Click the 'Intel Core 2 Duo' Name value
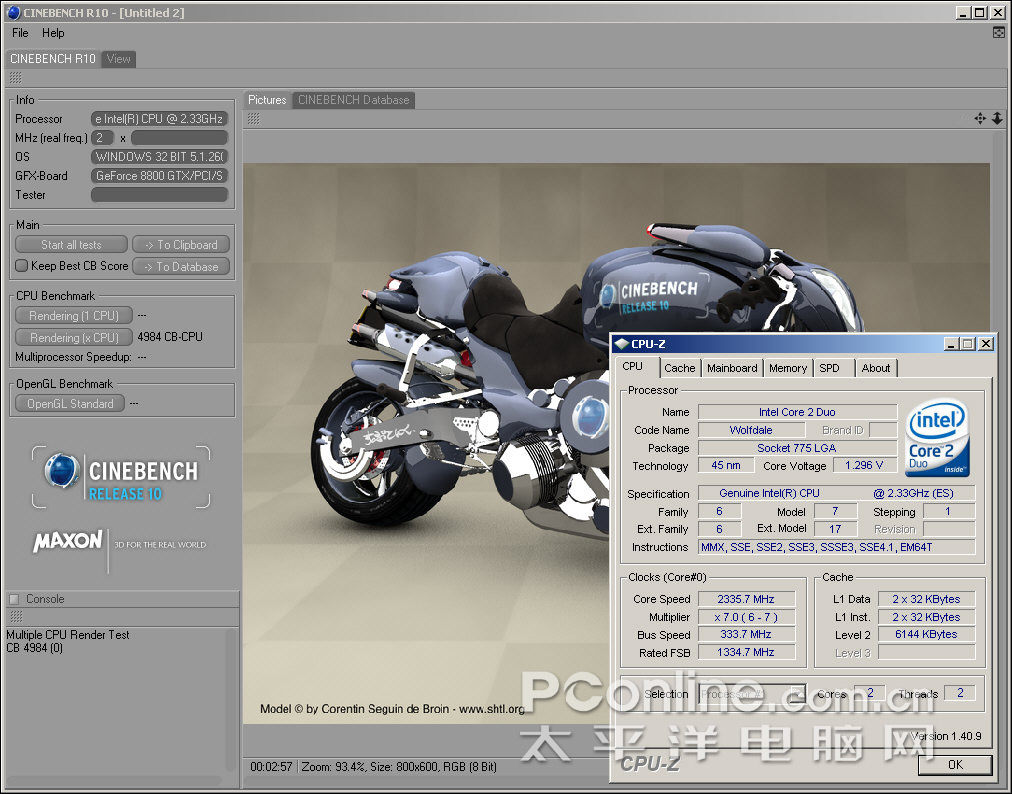 pyautogui.click(x=797, y=412)
